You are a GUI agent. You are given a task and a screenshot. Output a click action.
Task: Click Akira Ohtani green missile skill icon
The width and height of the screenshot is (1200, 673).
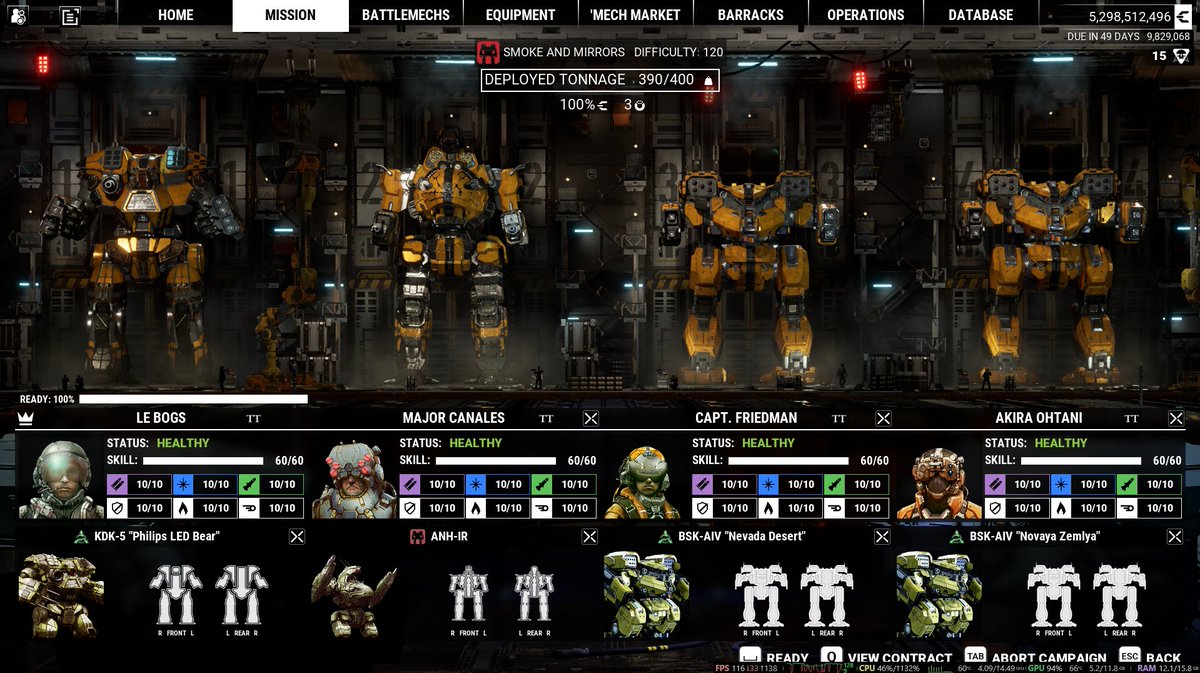pyautogui.click(x=1127, y=484)
